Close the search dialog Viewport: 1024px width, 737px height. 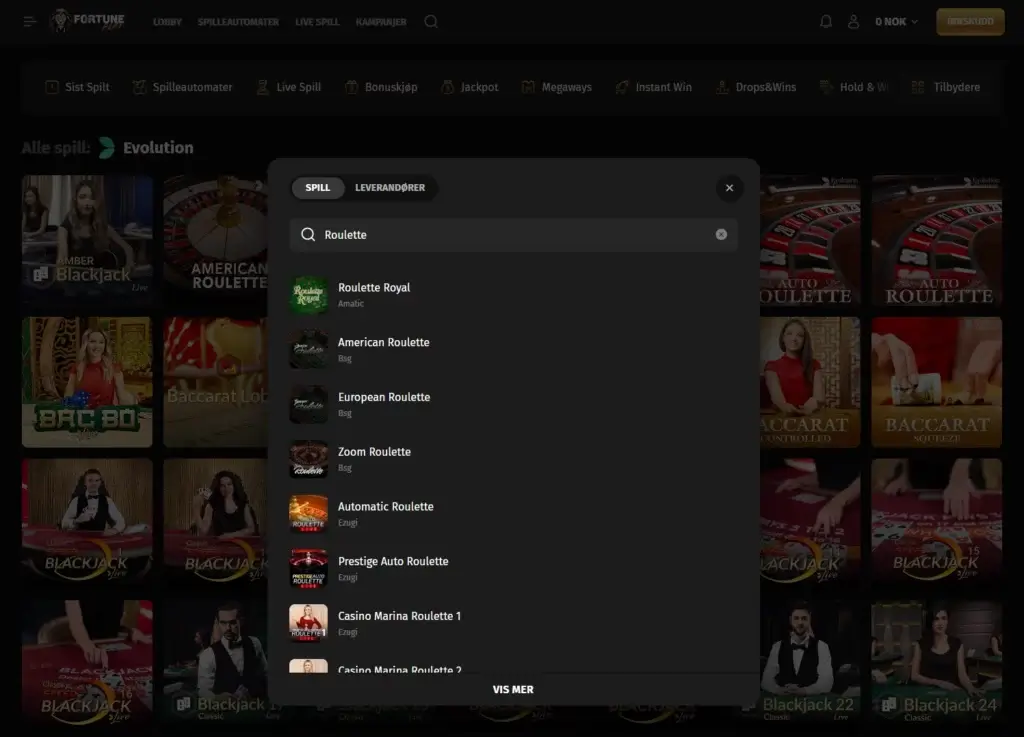point(729,188)
